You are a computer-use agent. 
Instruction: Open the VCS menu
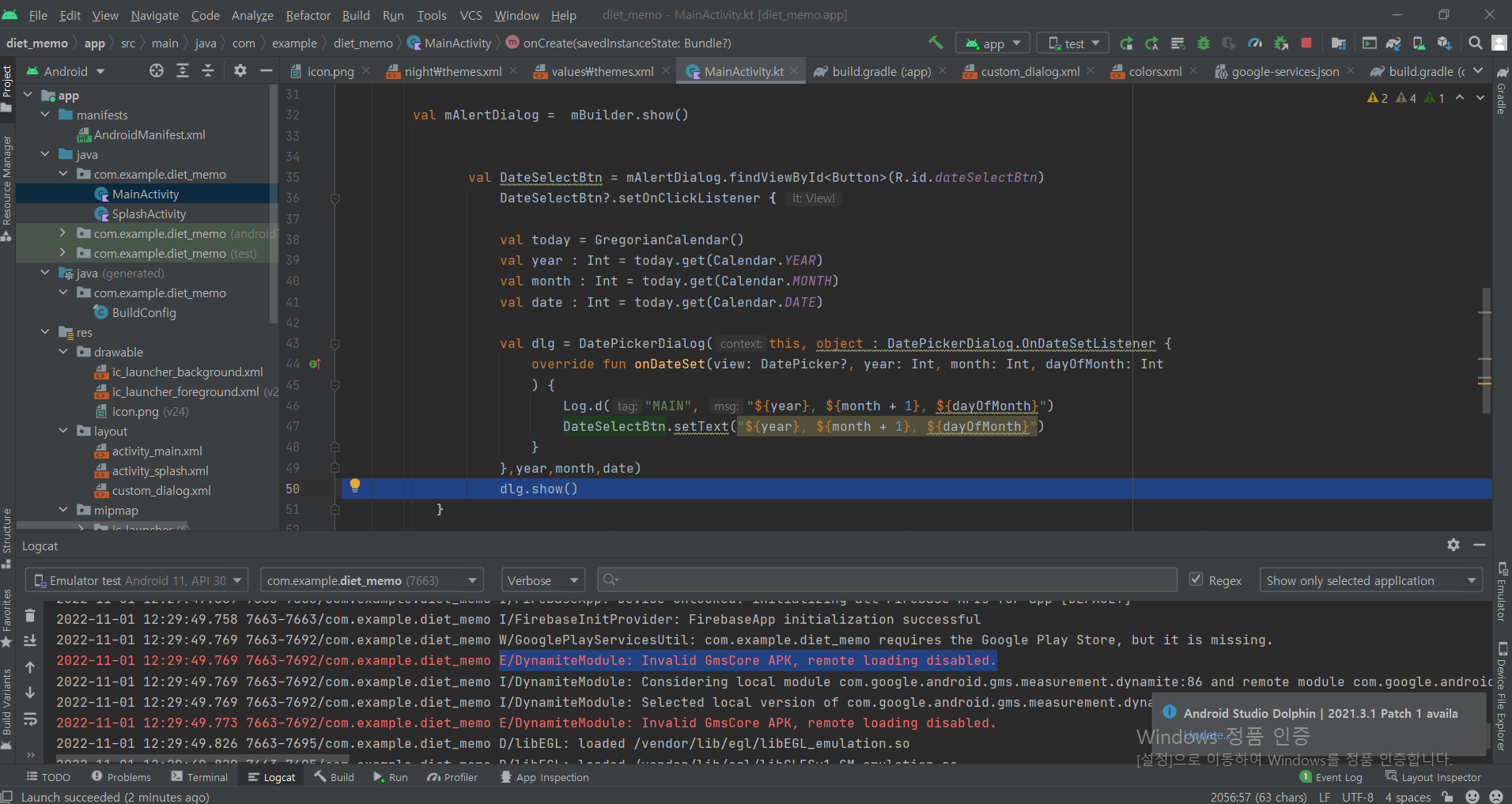pyautogui.click(x=471, y=15)
